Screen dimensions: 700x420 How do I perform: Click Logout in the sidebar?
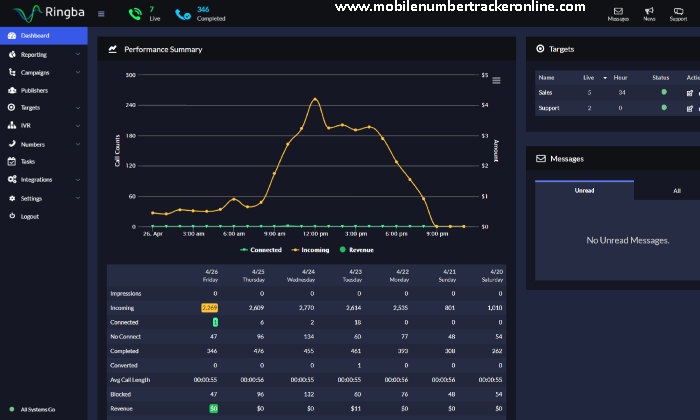(30, 216)
